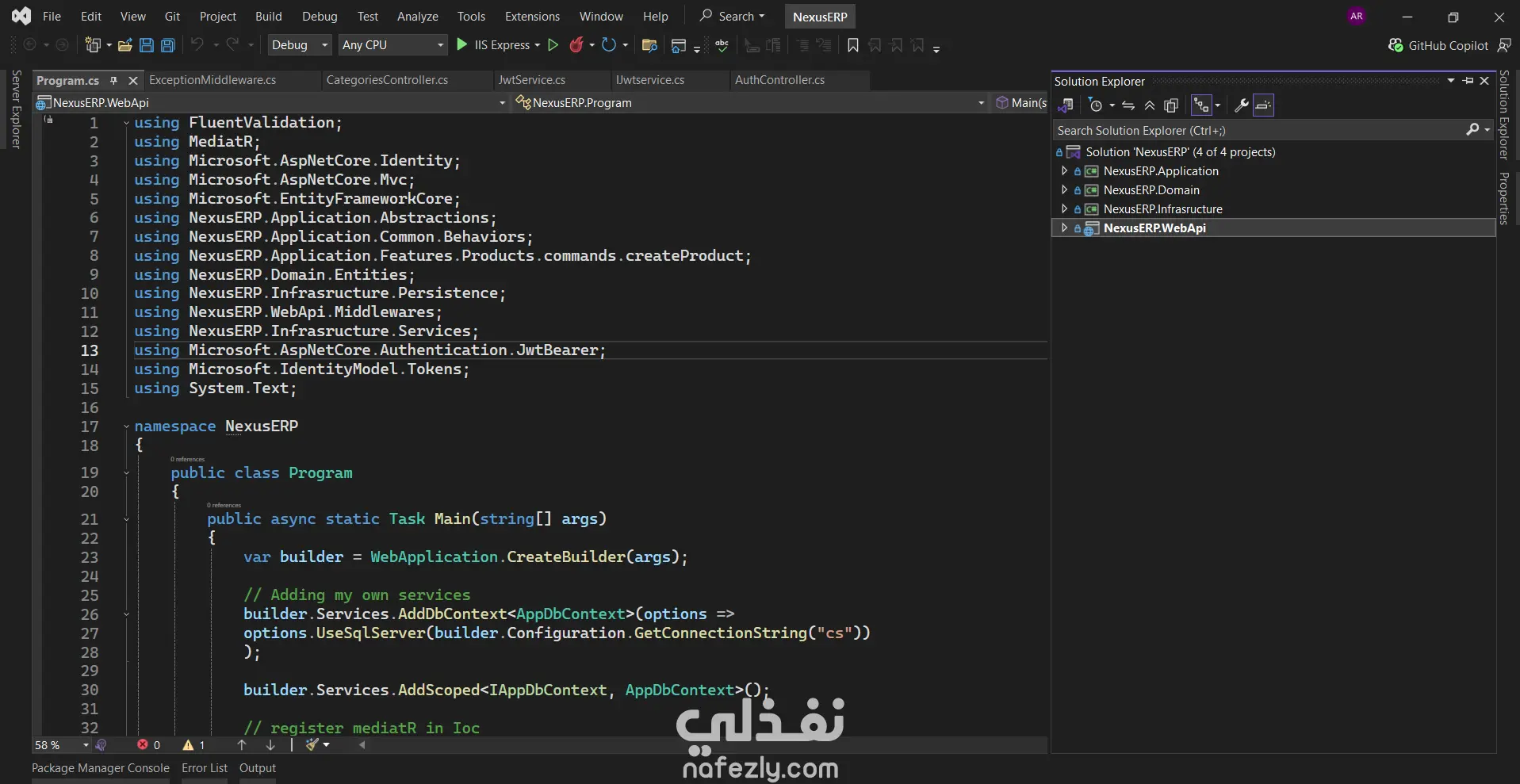Image resolution: width=1520 pixels, height=784 pixels.
Task: Click the Show All Files icon in Solution Explorer
Action: 1171,105
